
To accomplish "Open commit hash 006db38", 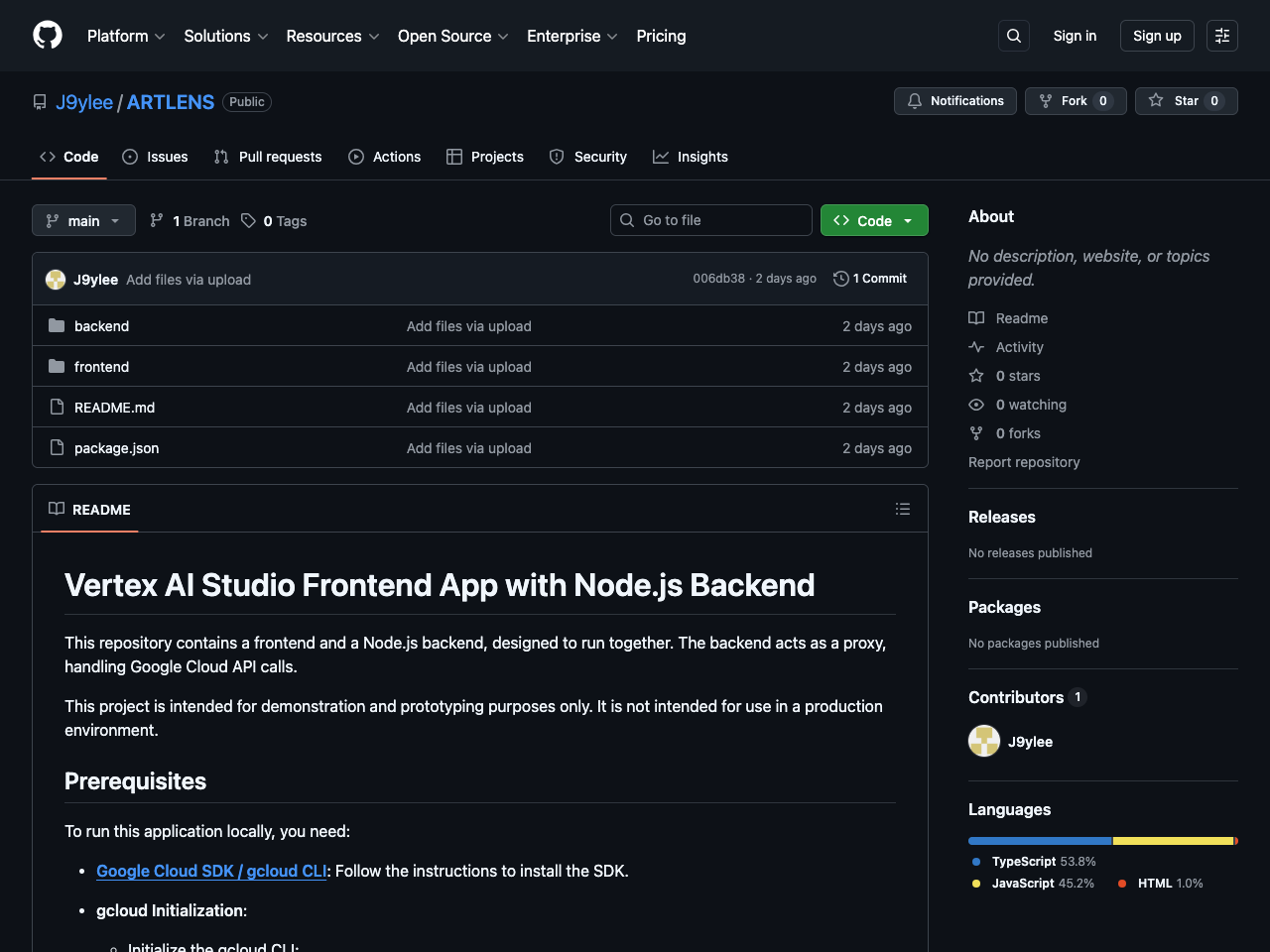I will click(x=718, y=279).
